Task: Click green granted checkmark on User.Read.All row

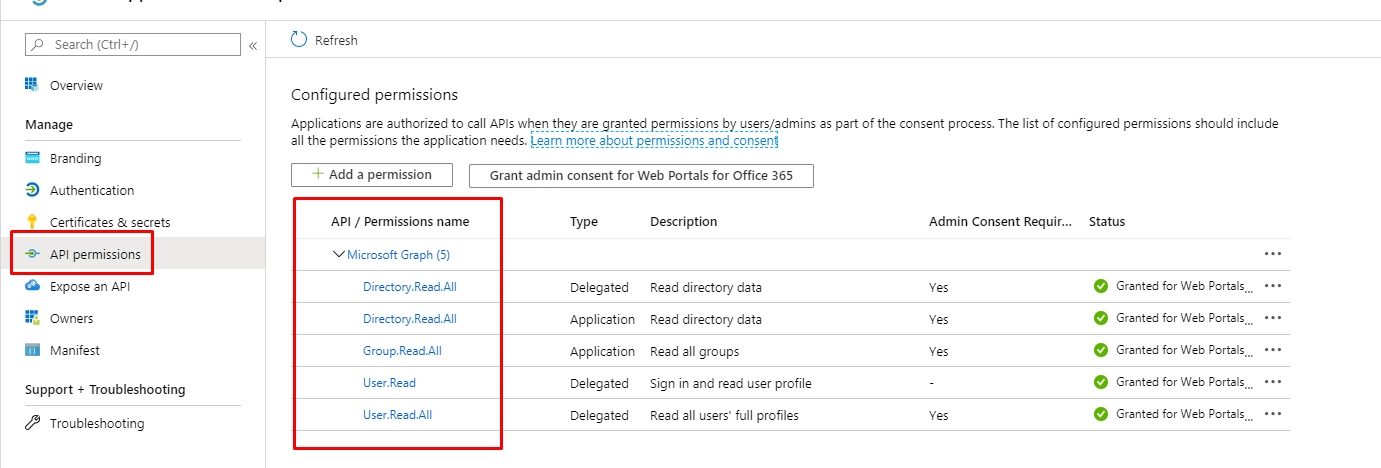Action: pos(1101,414)
